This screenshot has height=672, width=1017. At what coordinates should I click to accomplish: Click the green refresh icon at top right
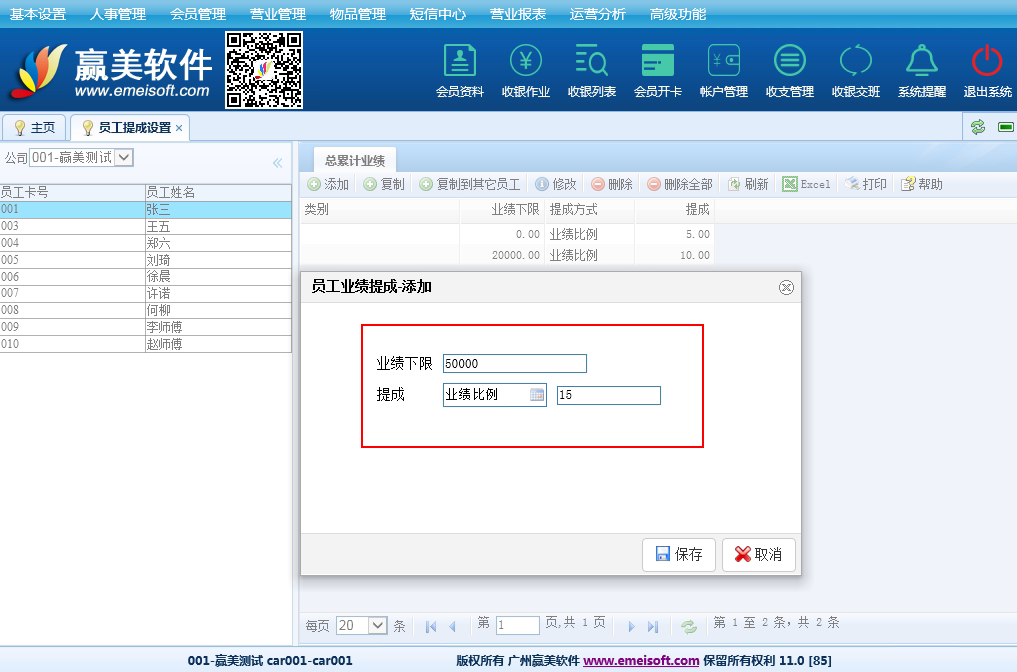point(978,127)
